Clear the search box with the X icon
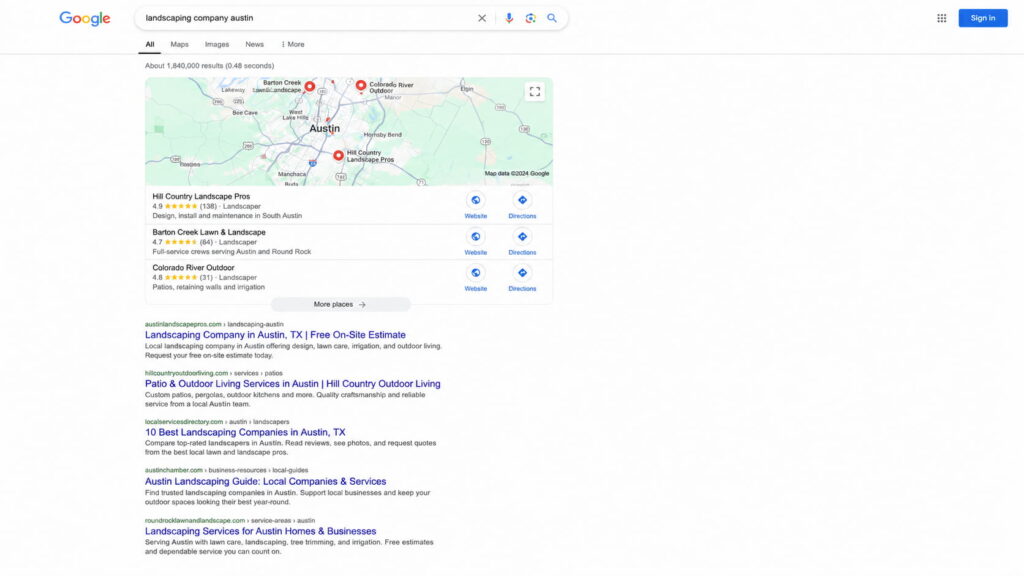This screenshot has width=1024, height=576. [x=482, y=18]
